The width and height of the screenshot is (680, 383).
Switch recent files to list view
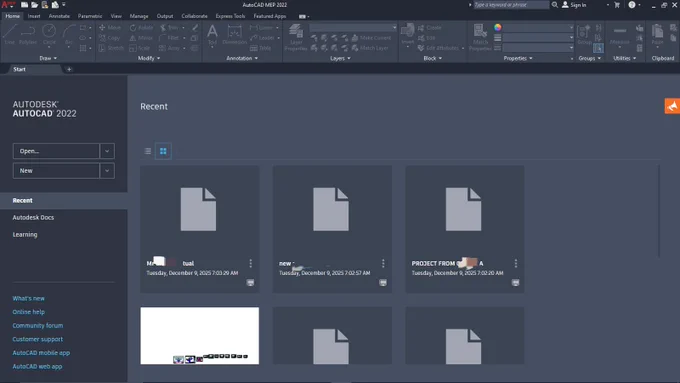pos(148,151)
